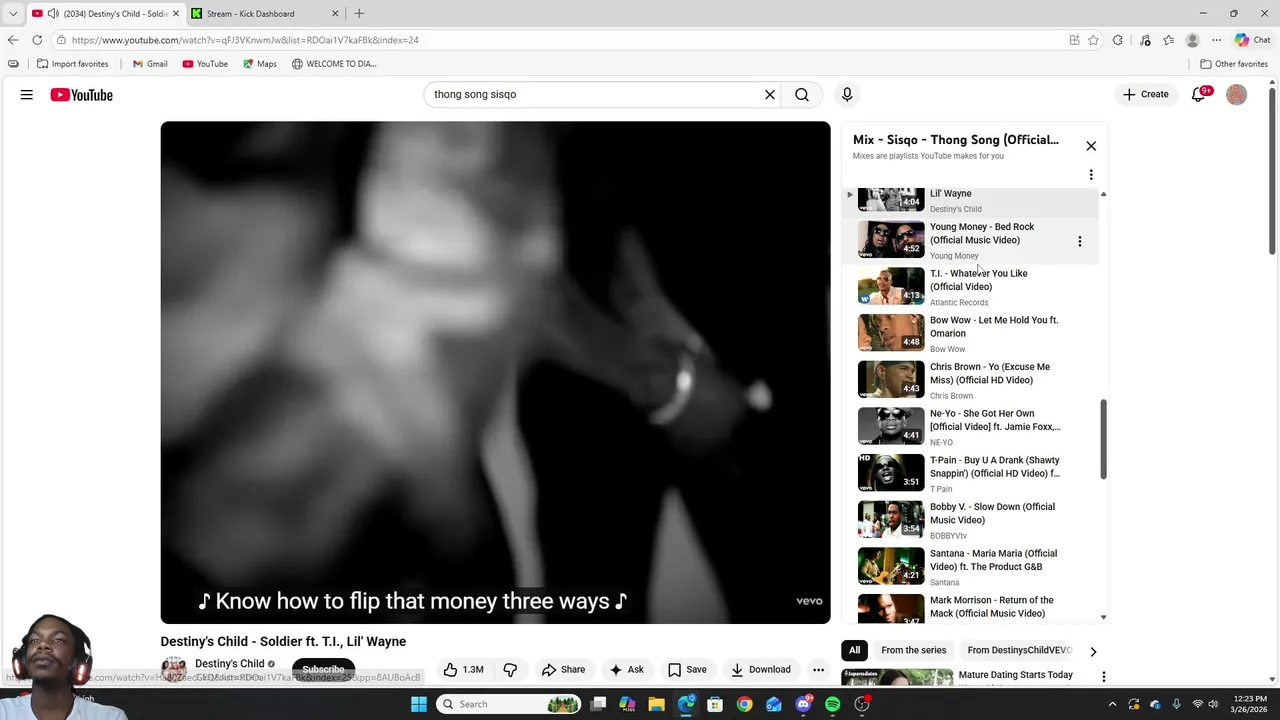Add this page to favorites star
This screenshot has width=1280, height=720.
coord(1094,40)
